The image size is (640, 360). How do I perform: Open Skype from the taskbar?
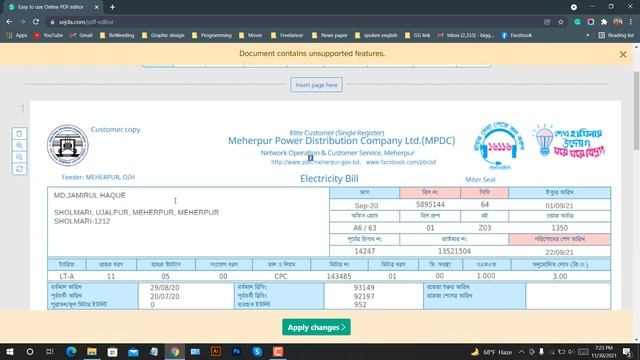click(257, 352)
